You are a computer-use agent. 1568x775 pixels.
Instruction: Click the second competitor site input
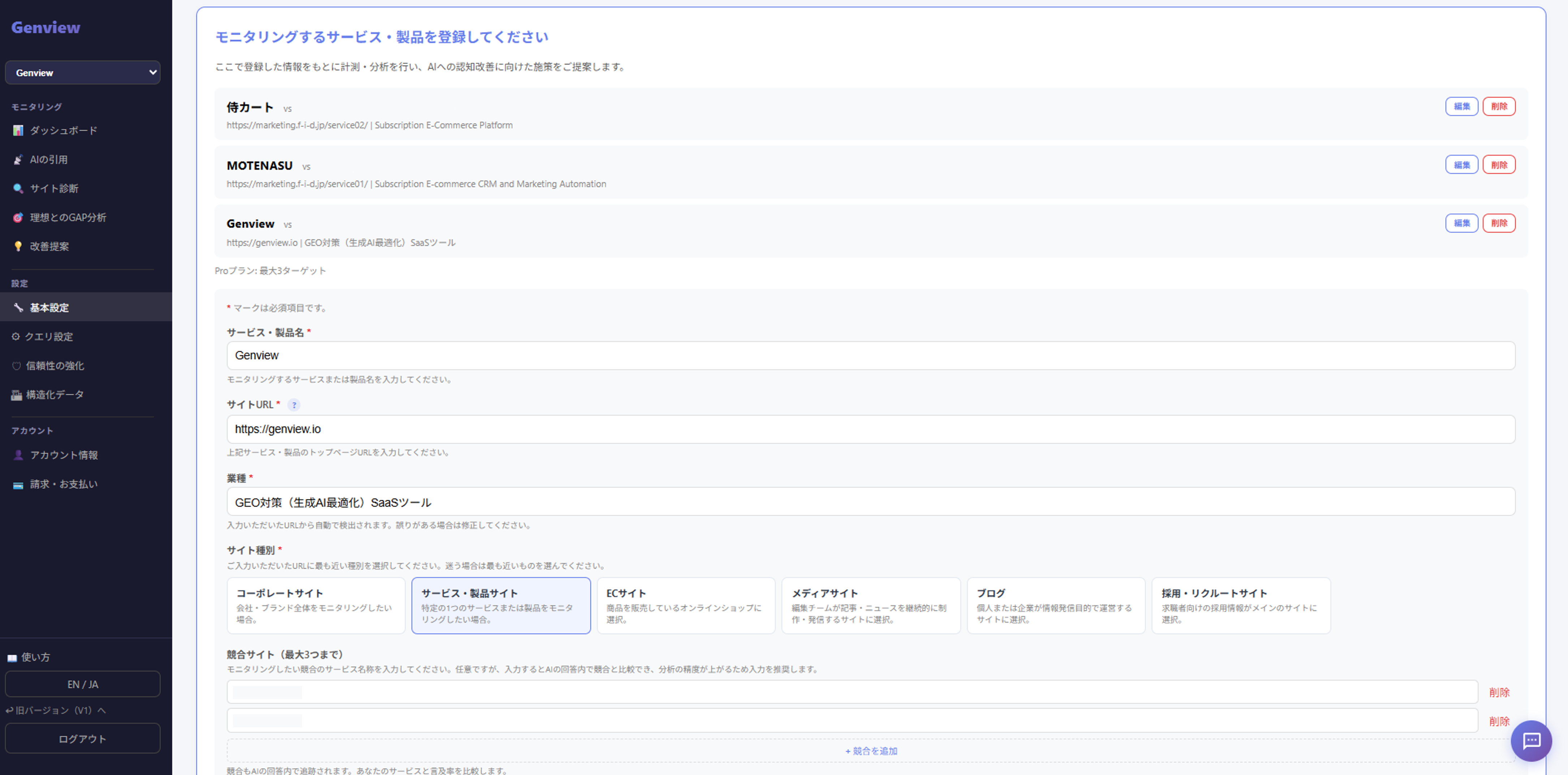(852, 721)
